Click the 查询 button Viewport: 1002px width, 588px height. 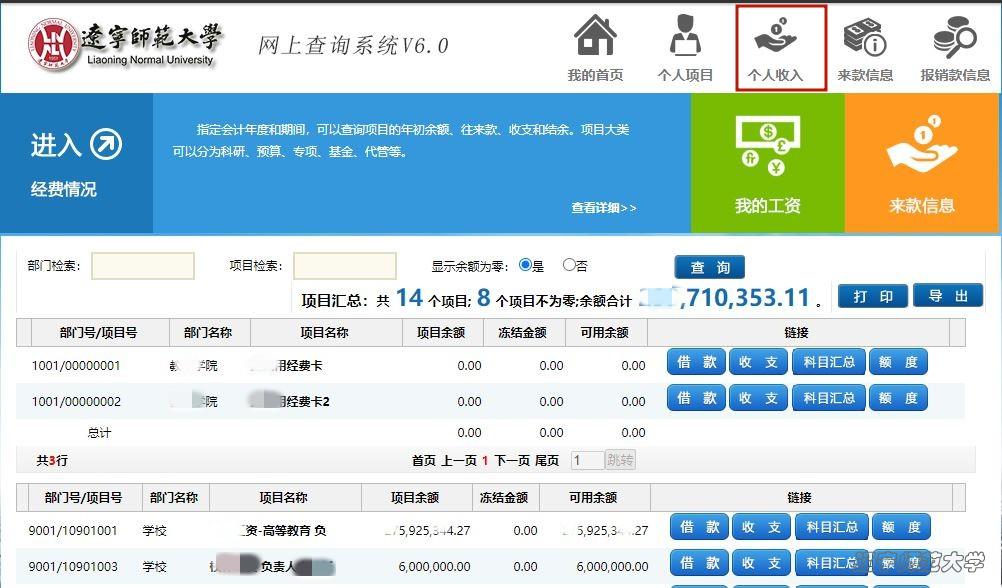pos(709,267)
